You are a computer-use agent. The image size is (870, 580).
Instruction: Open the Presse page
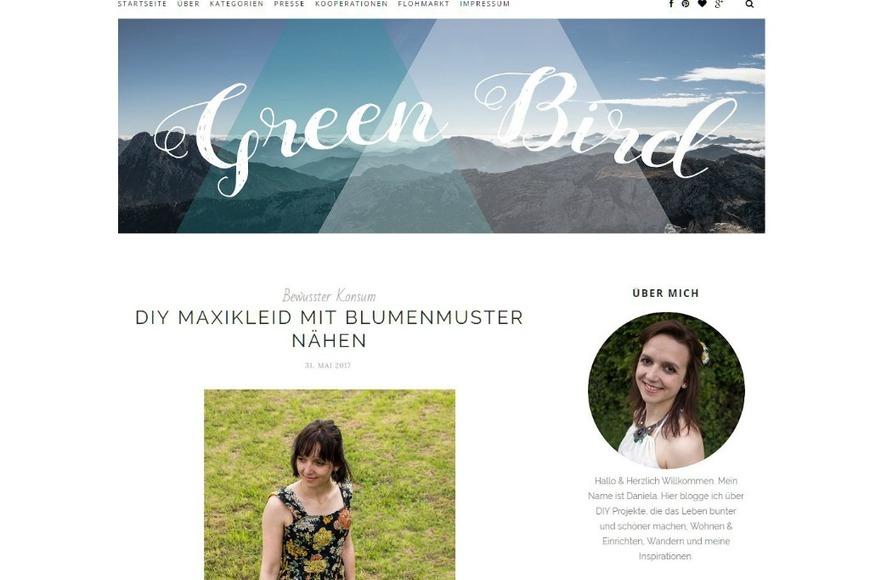point(289,3)
